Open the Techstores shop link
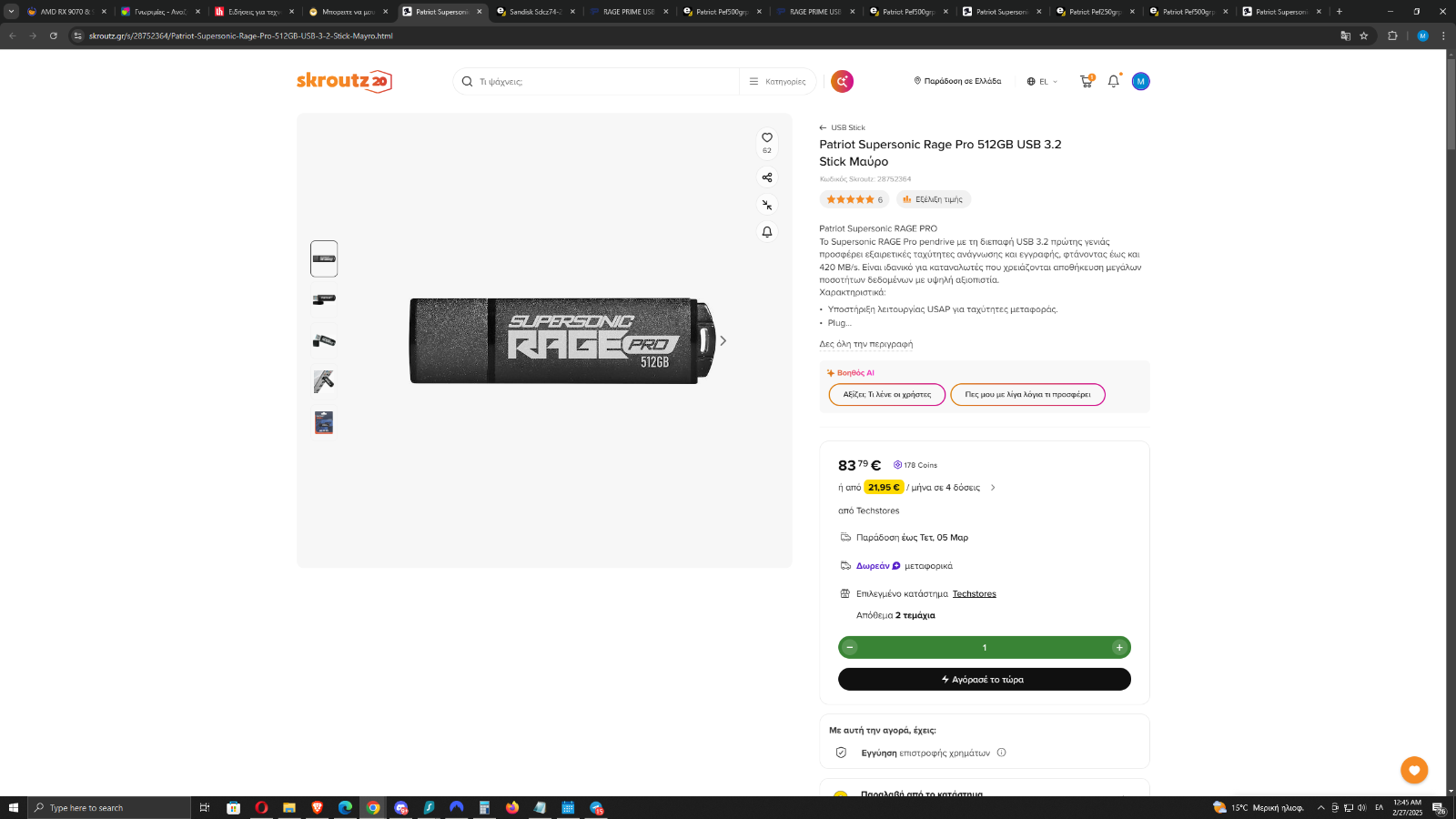1456x819 pixels. tap(974, 593)
